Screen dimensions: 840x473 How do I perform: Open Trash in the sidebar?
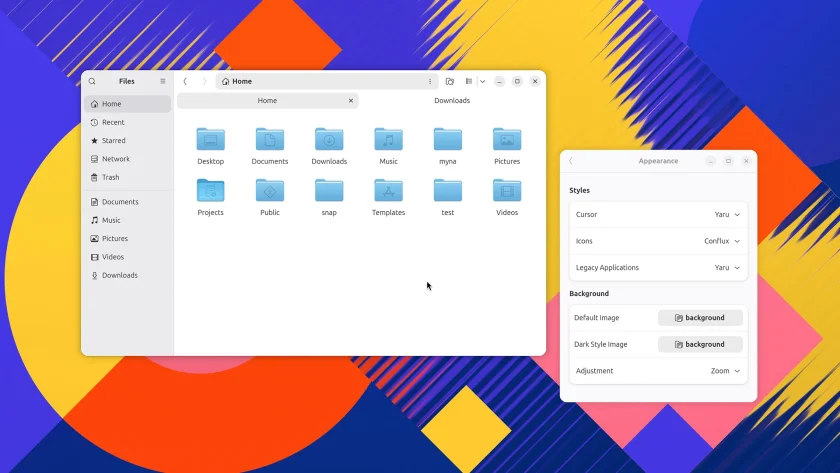[x=128, y=177]
